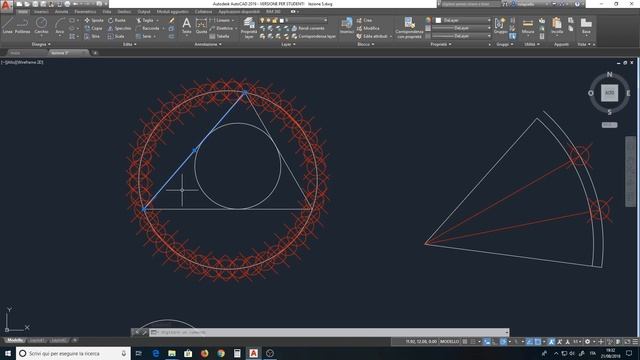Open the AutoCAD application menu
This screenshot has width=640, height=360.
point(6,5)
